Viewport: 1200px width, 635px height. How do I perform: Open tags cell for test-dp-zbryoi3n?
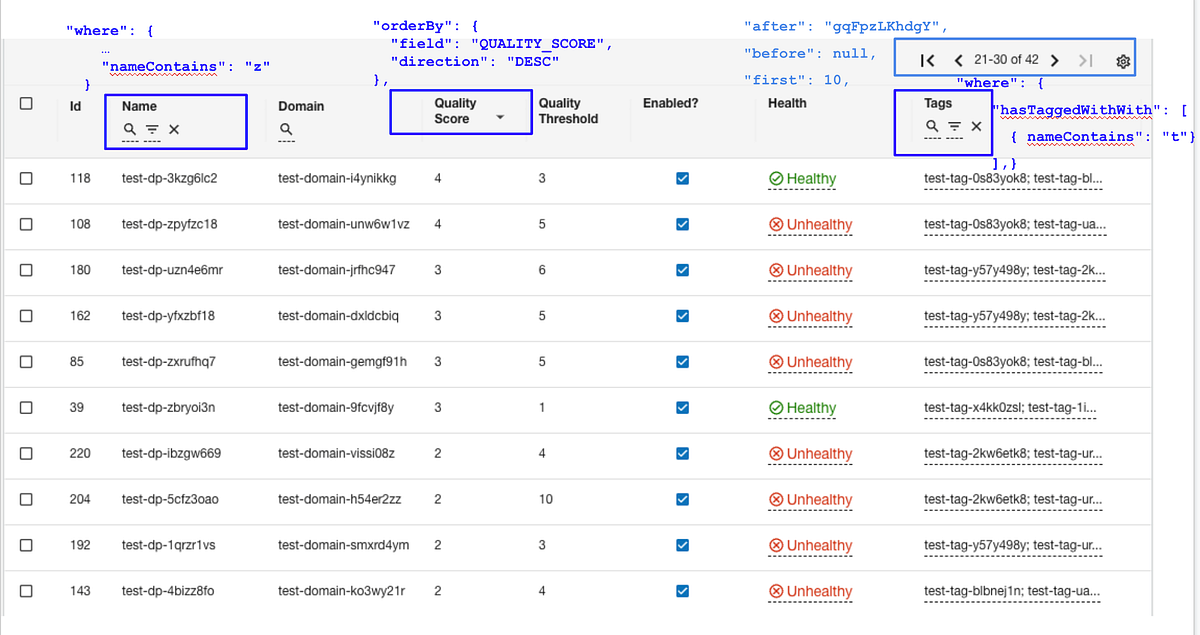click(x=1010, y=408)
